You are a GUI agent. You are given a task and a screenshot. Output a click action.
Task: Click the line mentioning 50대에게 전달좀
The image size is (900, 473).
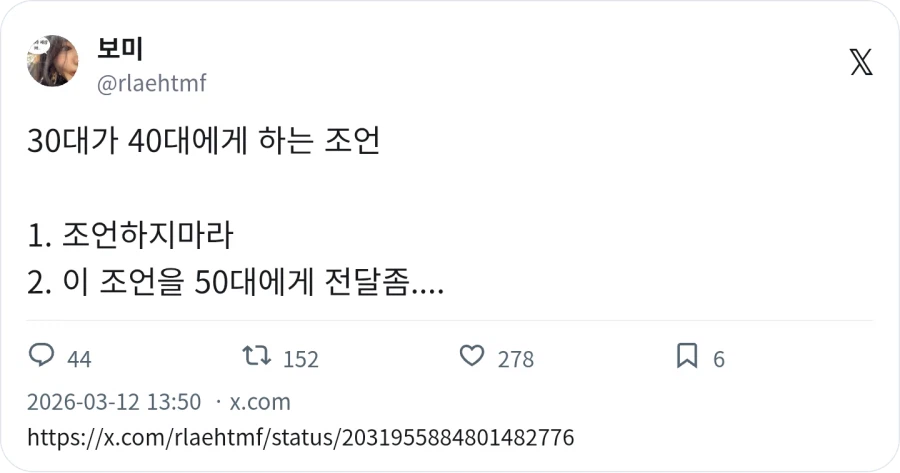pyautogui.click(x=236, y=283)
